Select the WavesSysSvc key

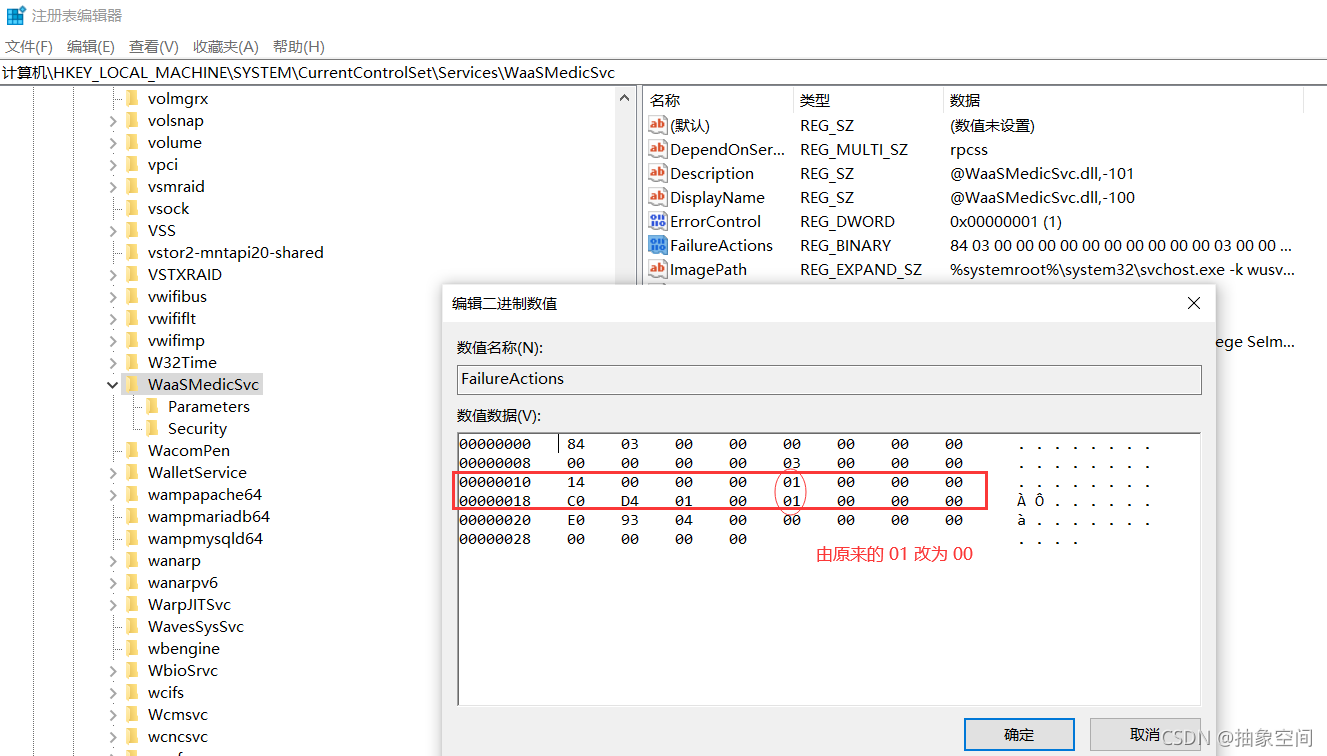pos(195,627)
